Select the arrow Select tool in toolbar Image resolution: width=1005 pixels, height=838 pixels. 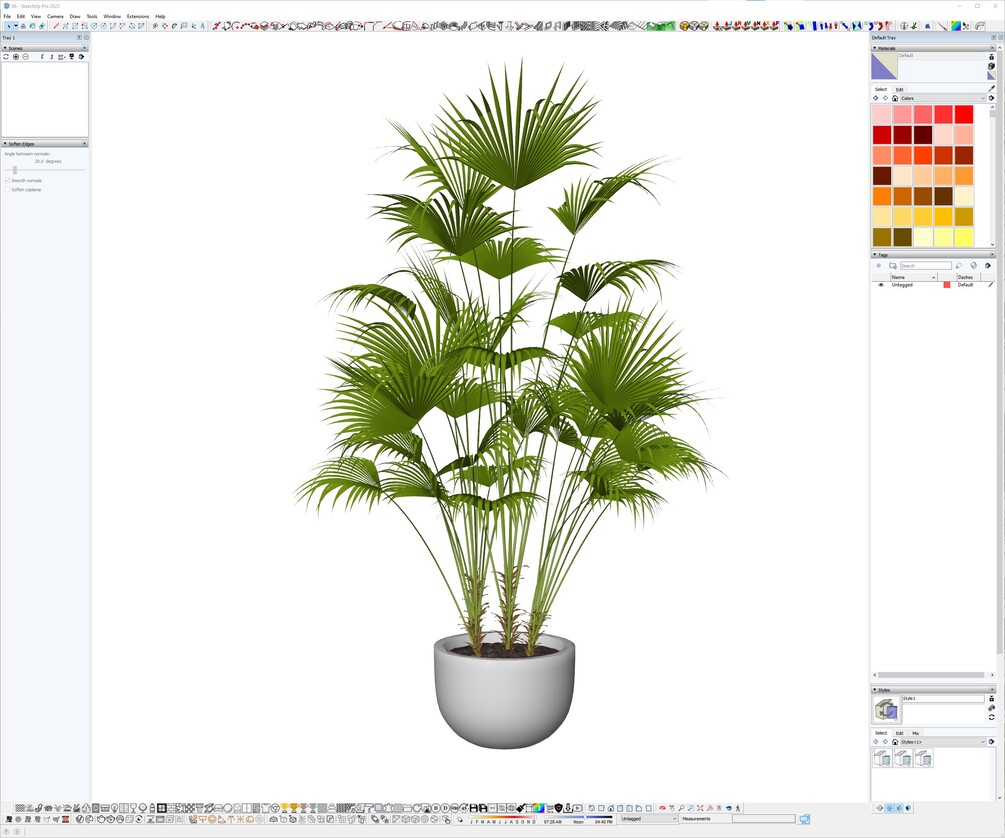point(8,26)
